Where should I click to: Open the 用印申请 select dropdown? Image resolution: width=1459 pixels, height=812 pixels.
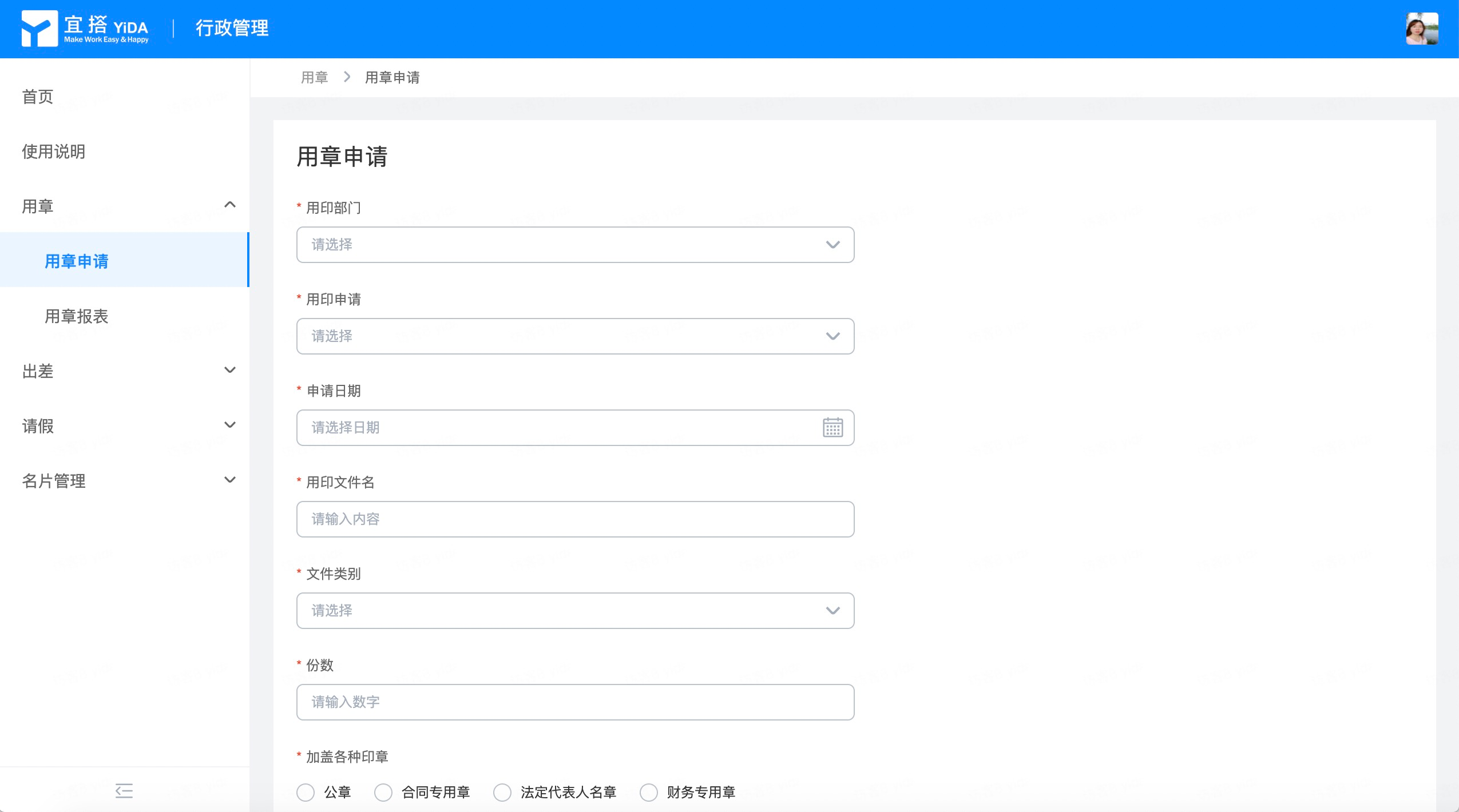[x=575, y=336]
